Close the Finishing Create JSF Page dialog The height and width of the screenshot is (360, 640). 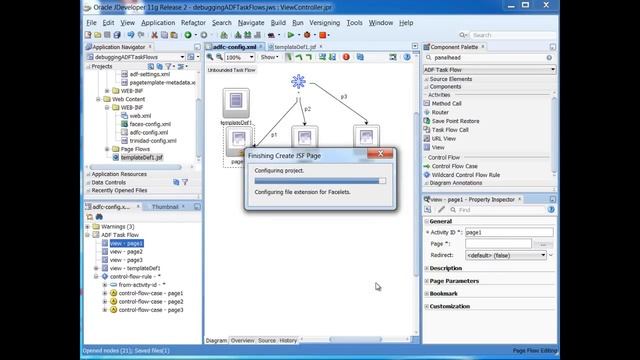tap(380, 153)
